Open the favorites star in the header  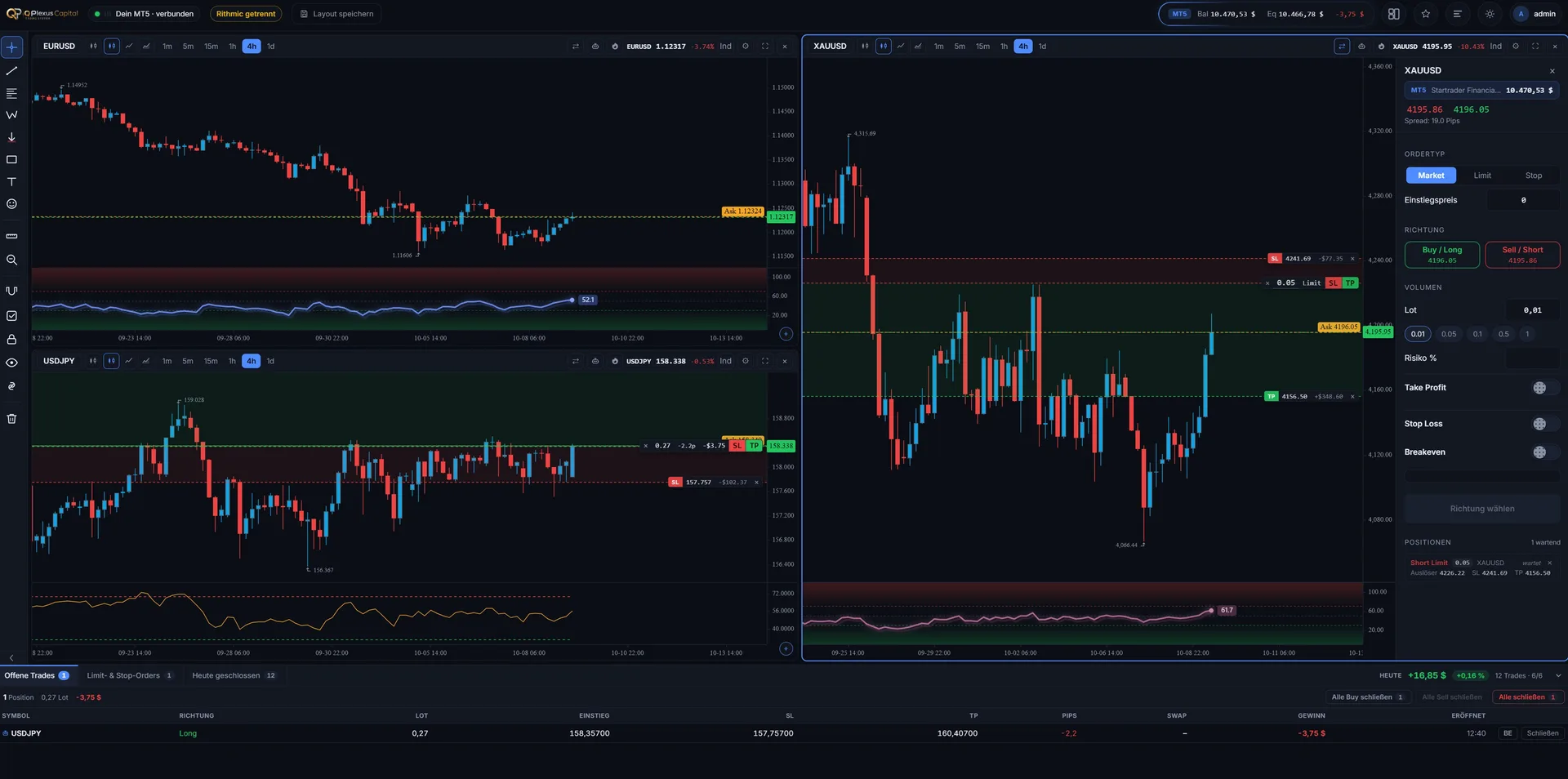pyautogui.click(x=1426, y=14)
